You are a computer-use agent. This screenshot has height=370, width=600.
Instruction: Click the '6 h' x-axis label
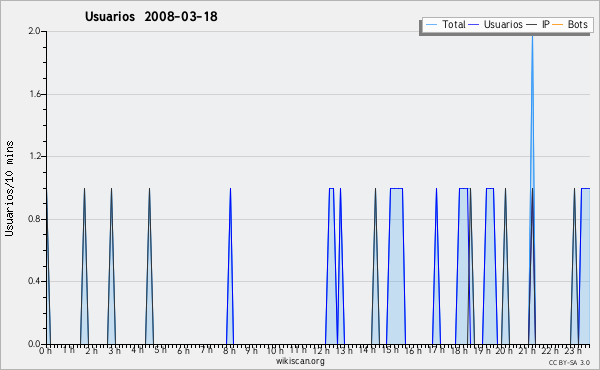pyautogui.click(x=183, y=351)
